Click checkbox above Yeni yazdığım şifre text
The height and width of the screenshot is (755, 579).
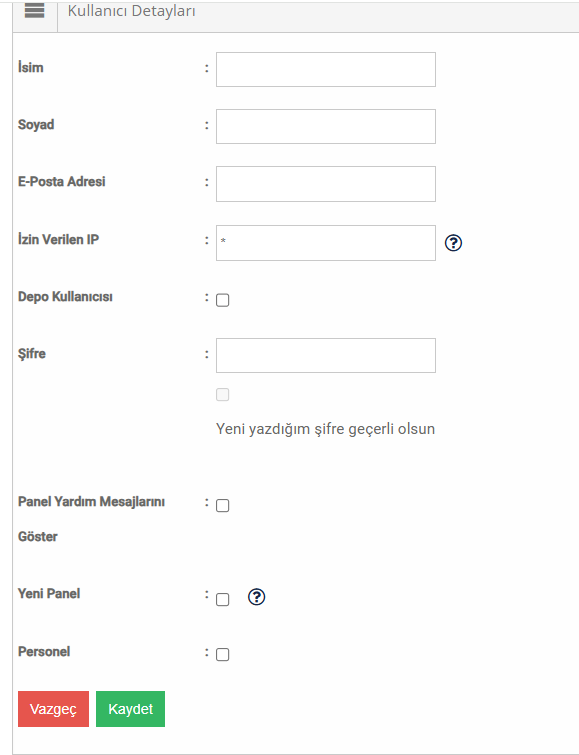[223, 395]
